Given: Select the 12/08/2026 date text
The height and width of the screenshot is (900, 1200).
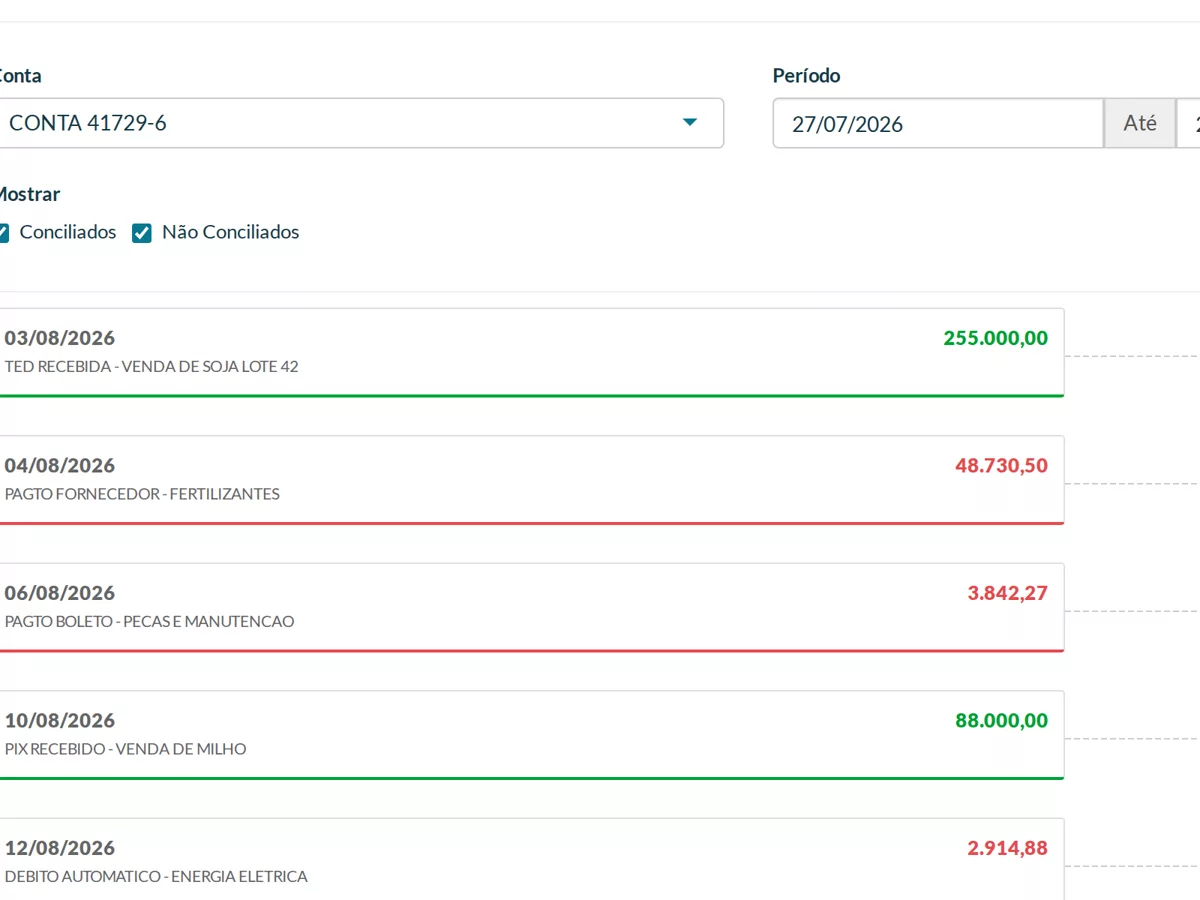Looking at the screenshot, I should (60, 848).
